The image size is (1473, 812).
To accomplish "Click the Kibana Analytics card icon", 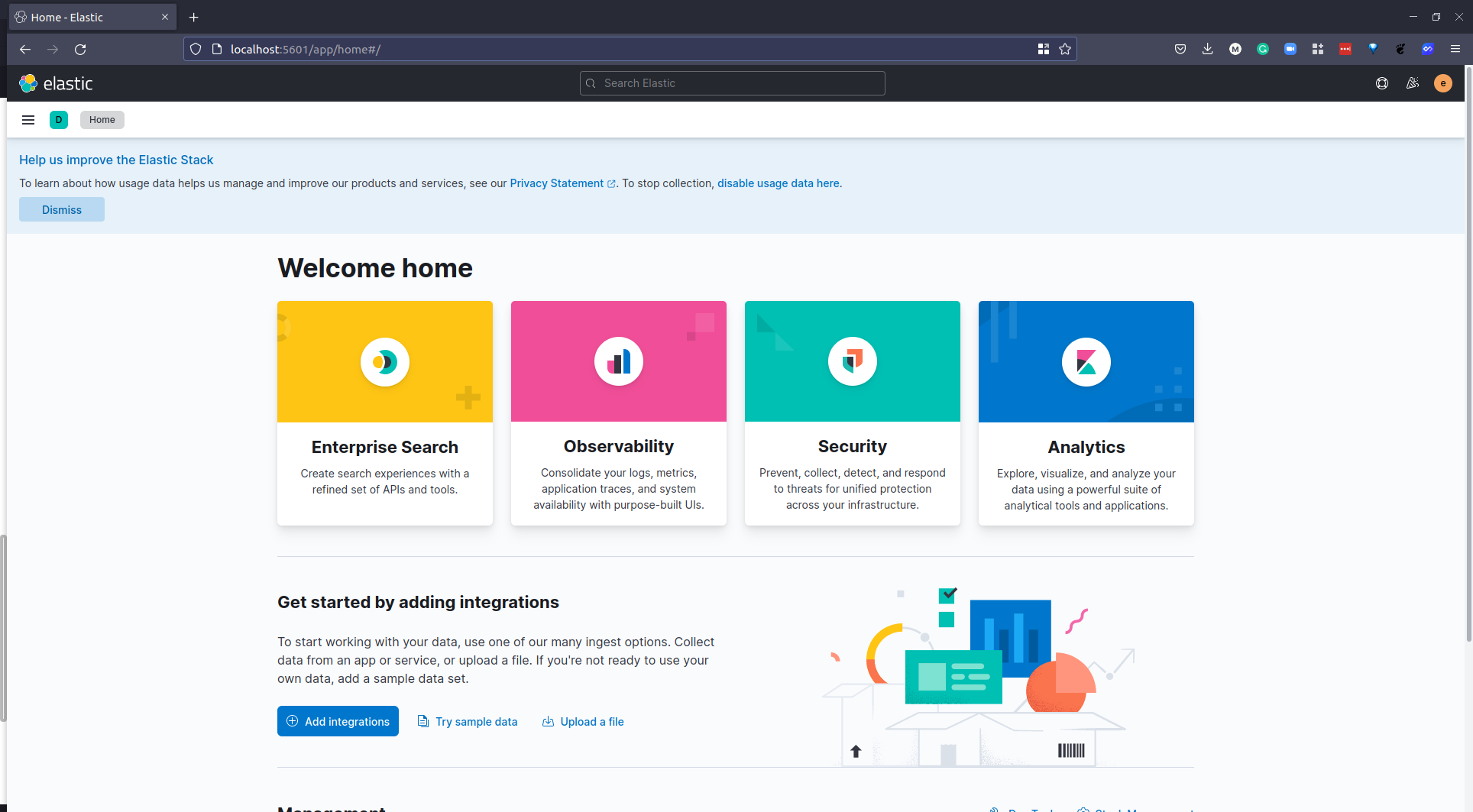I will click(1086, 362).
